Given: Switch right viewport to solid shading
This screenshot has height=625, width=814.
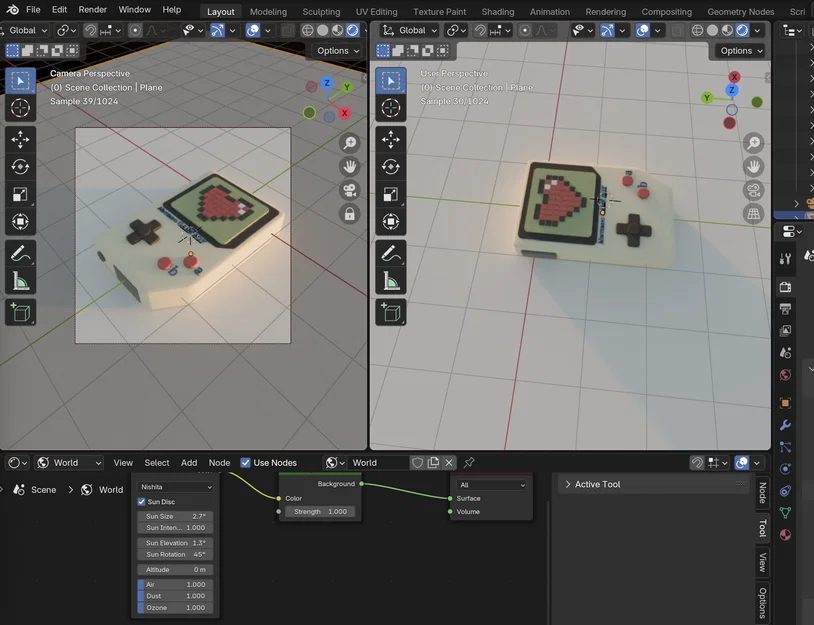Looking at the screenshot, I should [712, 31].
